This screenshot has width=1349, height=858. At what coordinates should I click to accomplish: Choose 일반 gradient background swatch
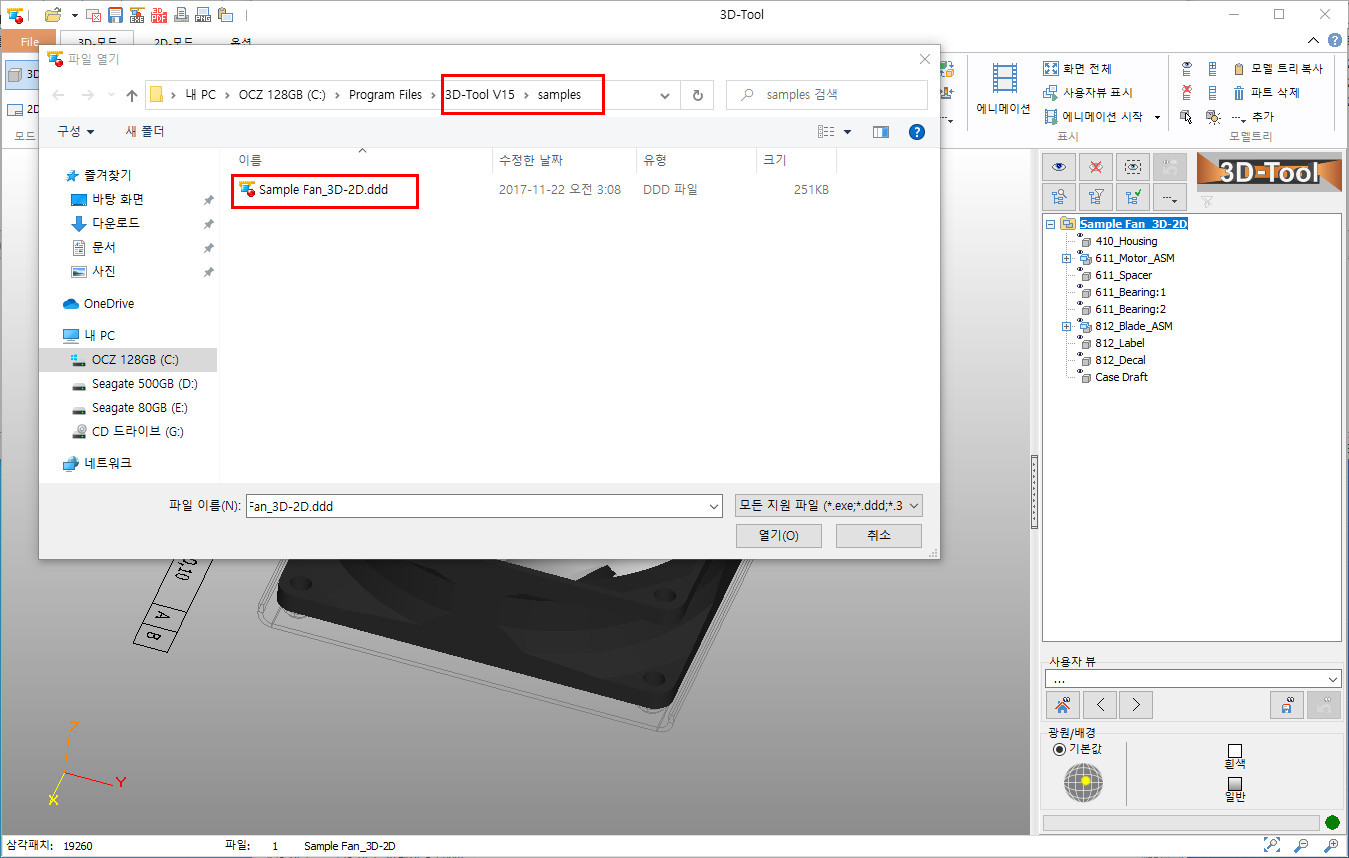(1234, 783)
